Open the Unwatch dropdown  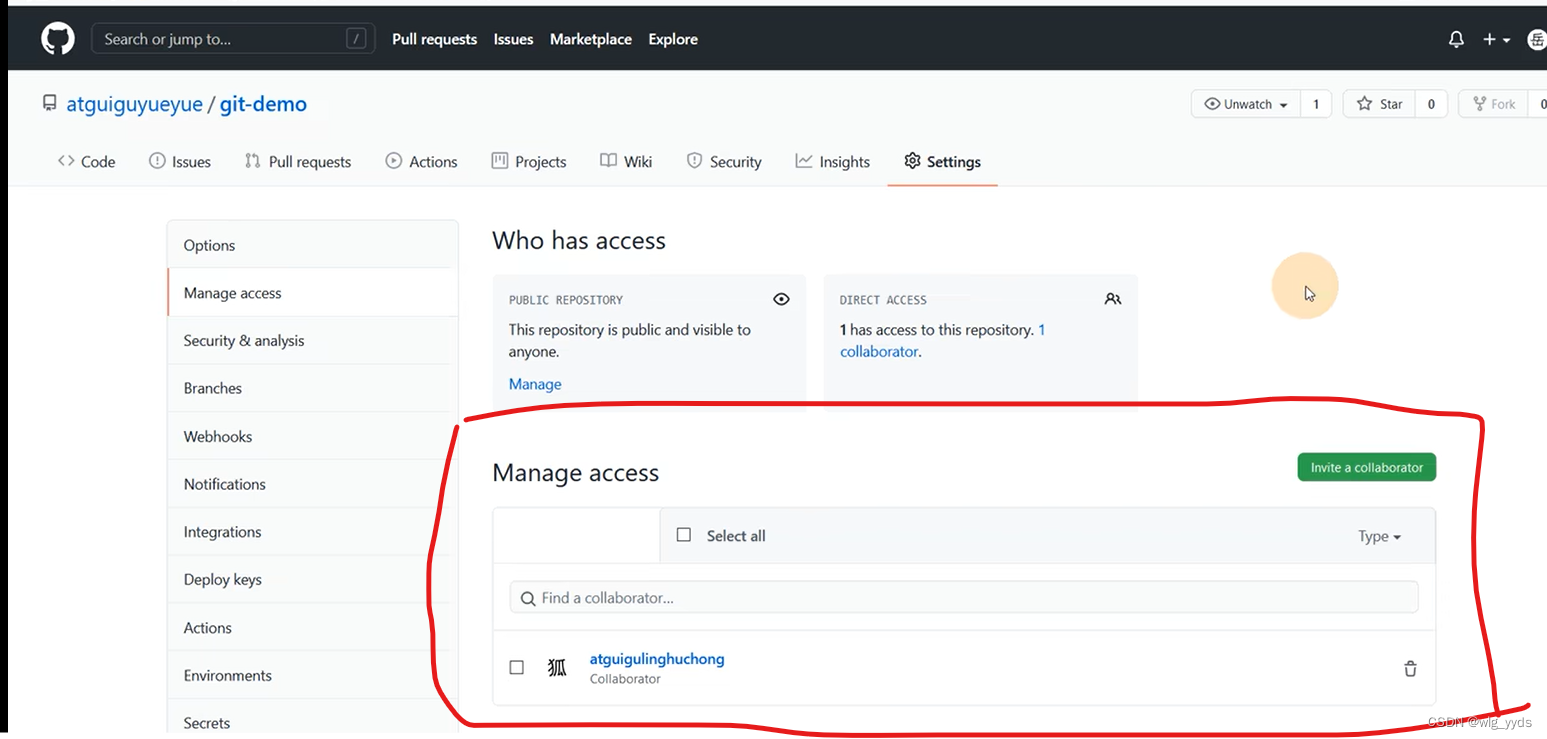(x=1246, y=104)
